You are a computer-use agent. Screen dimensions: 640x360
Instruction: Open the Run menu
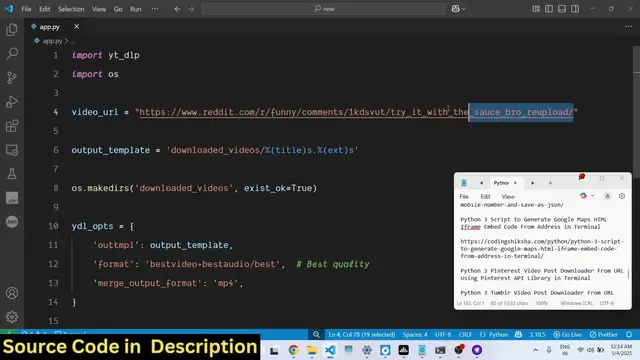click(x=136, y=9)
